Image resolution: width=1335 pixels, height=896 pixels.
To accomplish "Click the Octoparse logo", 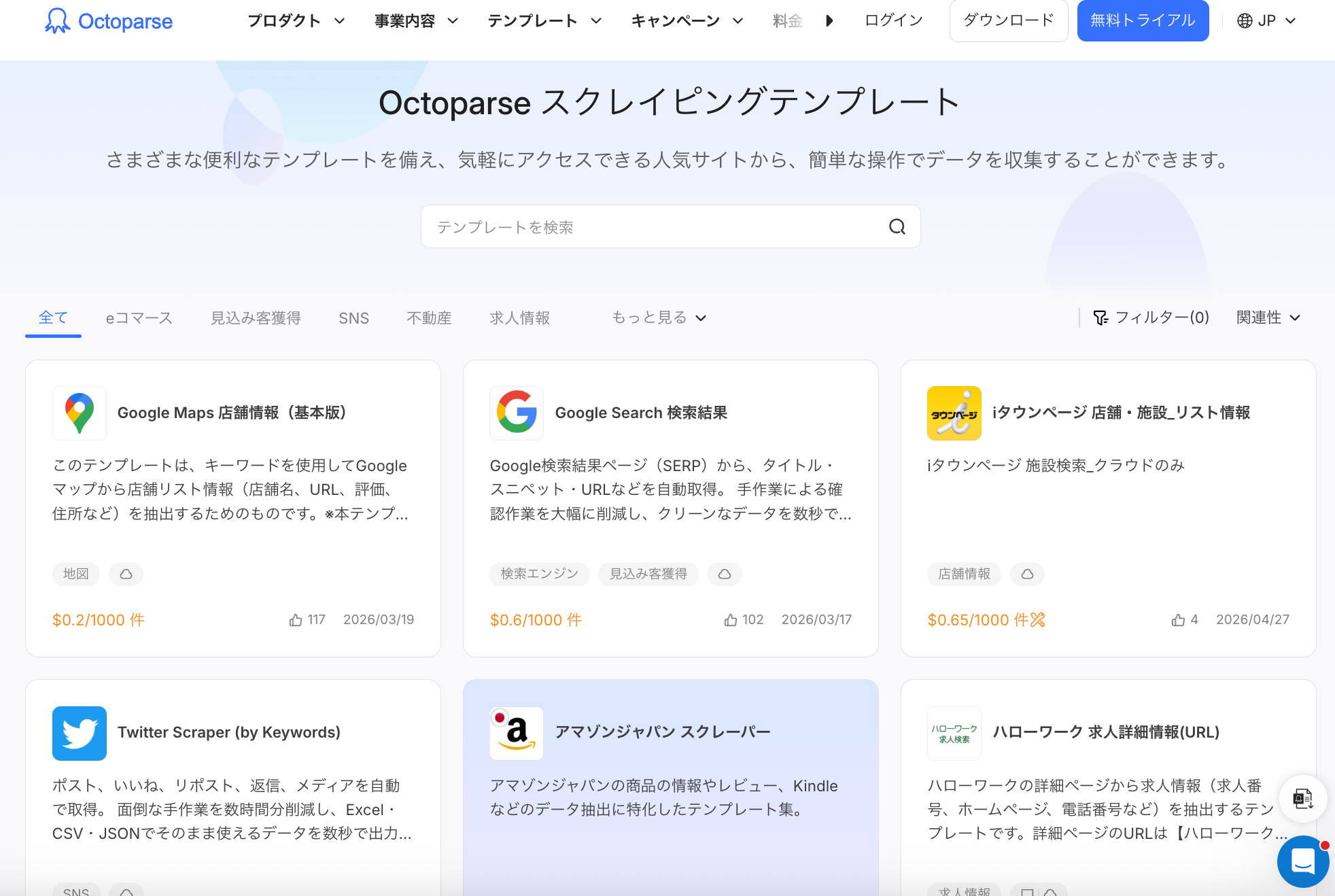I will (109, 21).
